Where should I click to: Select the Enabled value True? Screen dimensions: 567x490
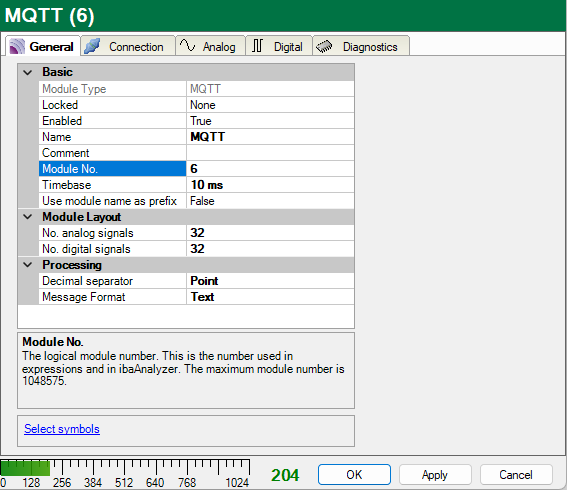pyautogui.click(x=270, y=121)
